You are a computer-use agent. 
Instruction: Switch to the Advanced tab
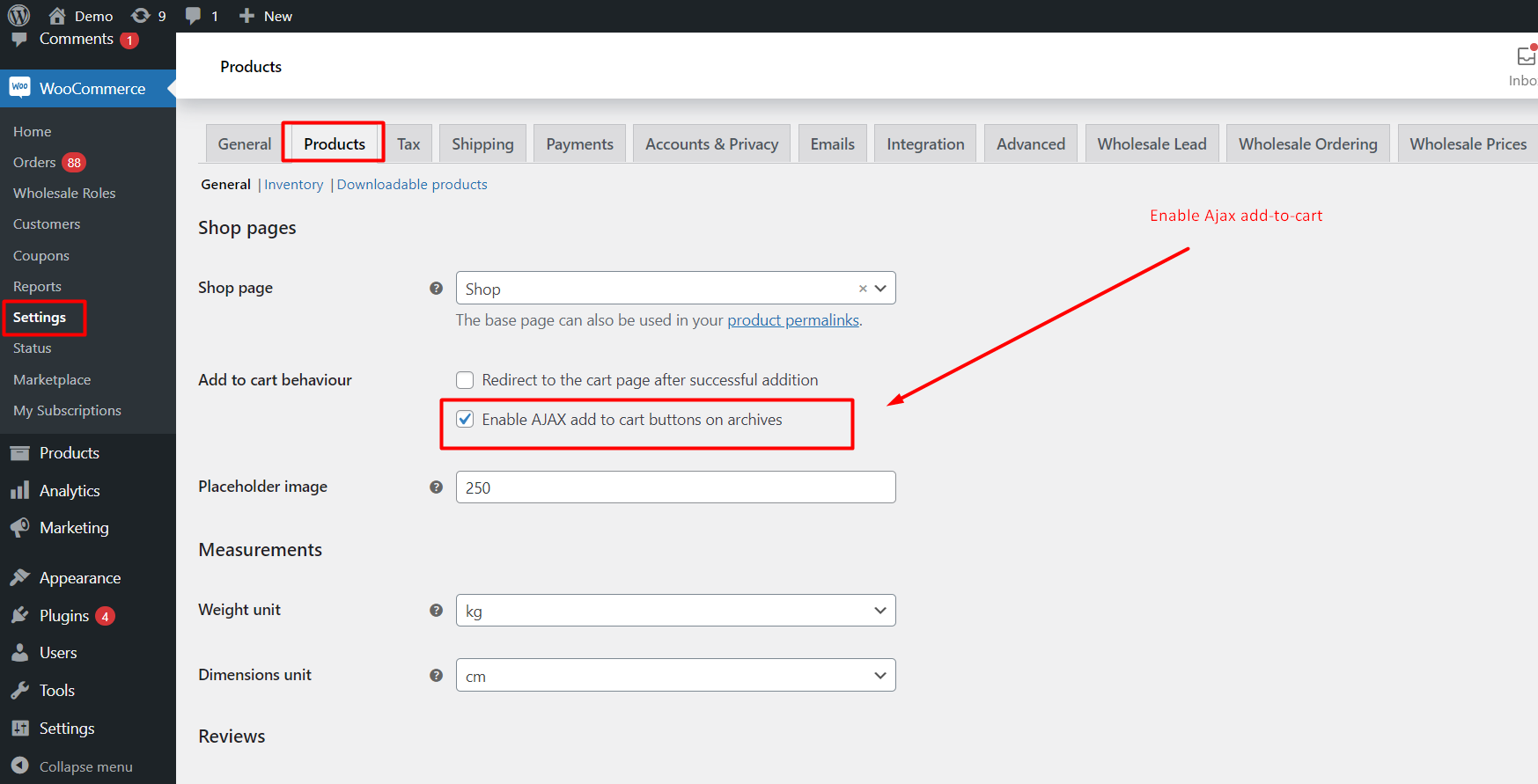1031,143
